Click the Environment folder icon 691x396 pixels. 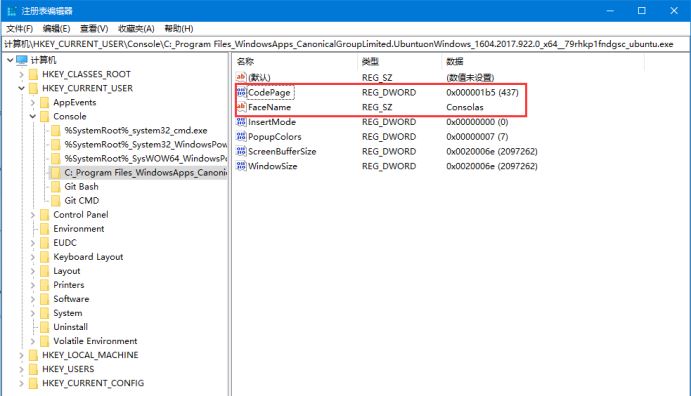tap(45, 229)
